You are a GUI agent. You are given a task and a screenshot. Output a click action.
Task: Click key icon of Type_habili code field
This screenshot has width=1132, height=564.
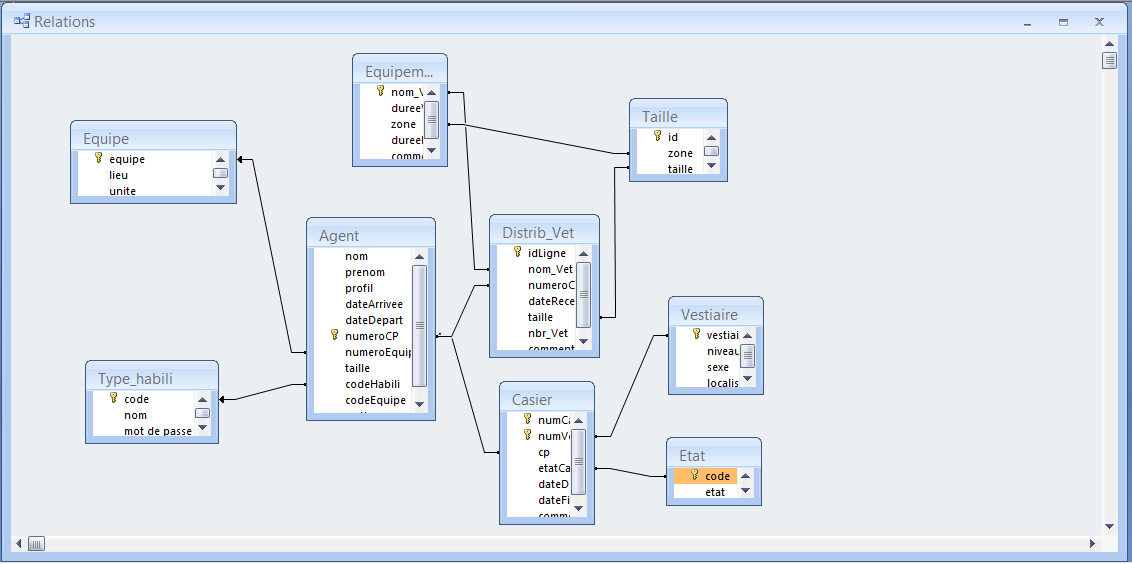(x=113, y=398)
